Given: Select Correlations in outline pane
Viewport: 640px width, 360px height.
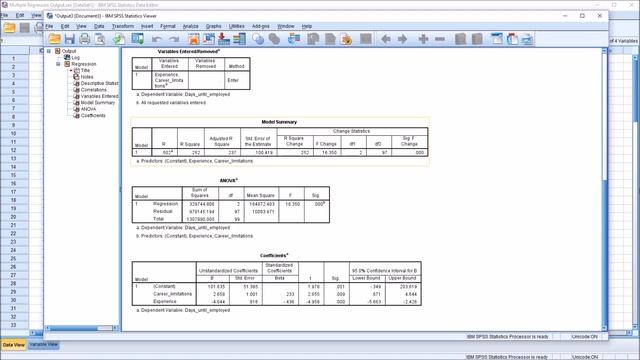Looking at the screenshot, I should pos(93,90).
